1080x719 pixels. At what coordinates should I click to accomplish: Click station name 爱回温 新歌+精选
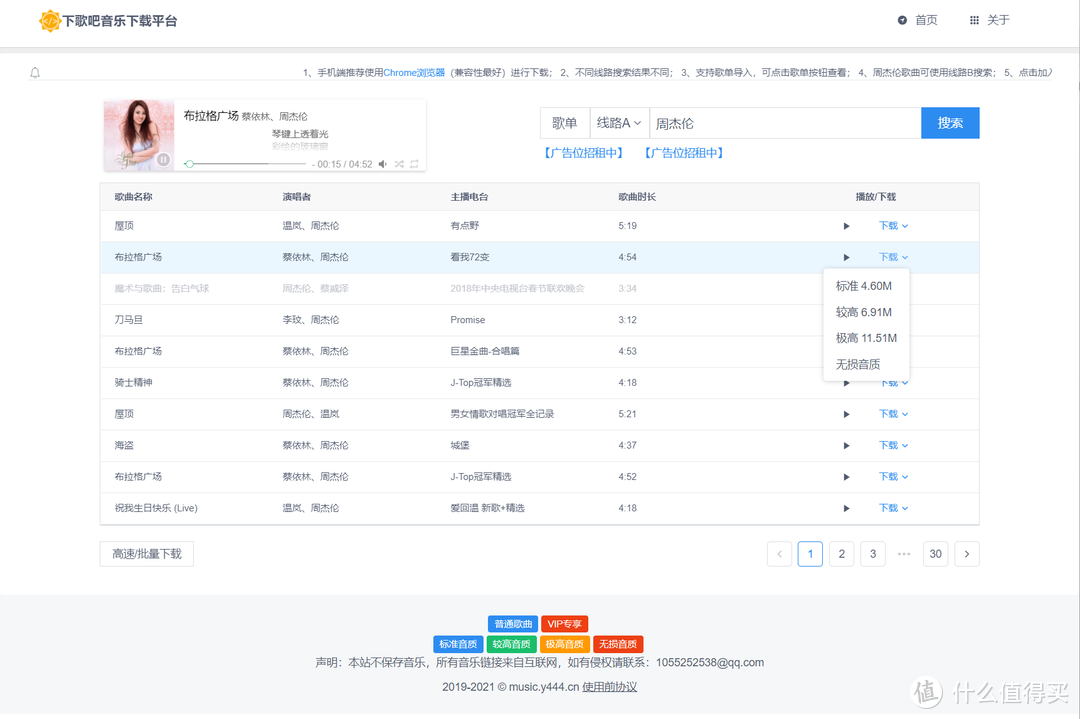point(488,508)
